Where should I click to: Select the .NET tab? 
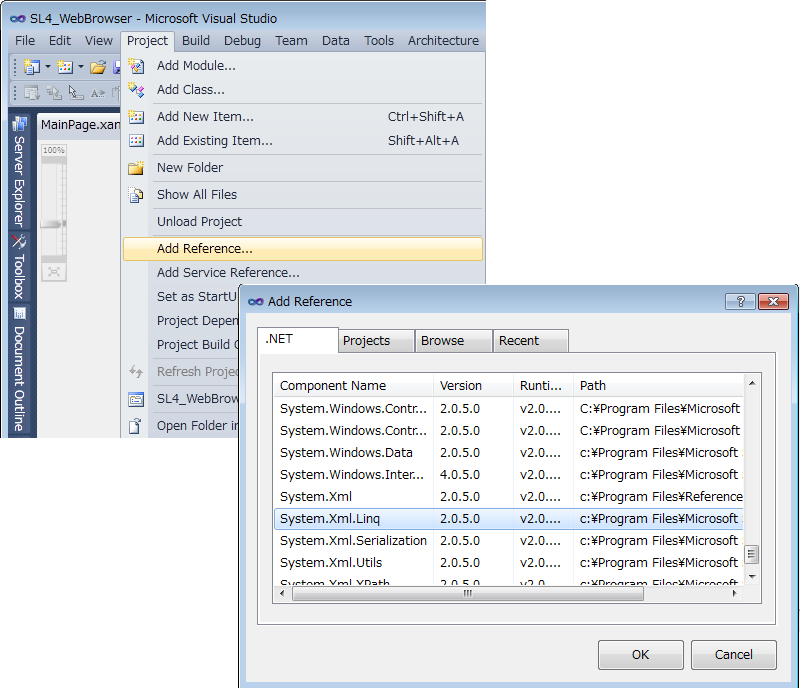click(298, 339)
